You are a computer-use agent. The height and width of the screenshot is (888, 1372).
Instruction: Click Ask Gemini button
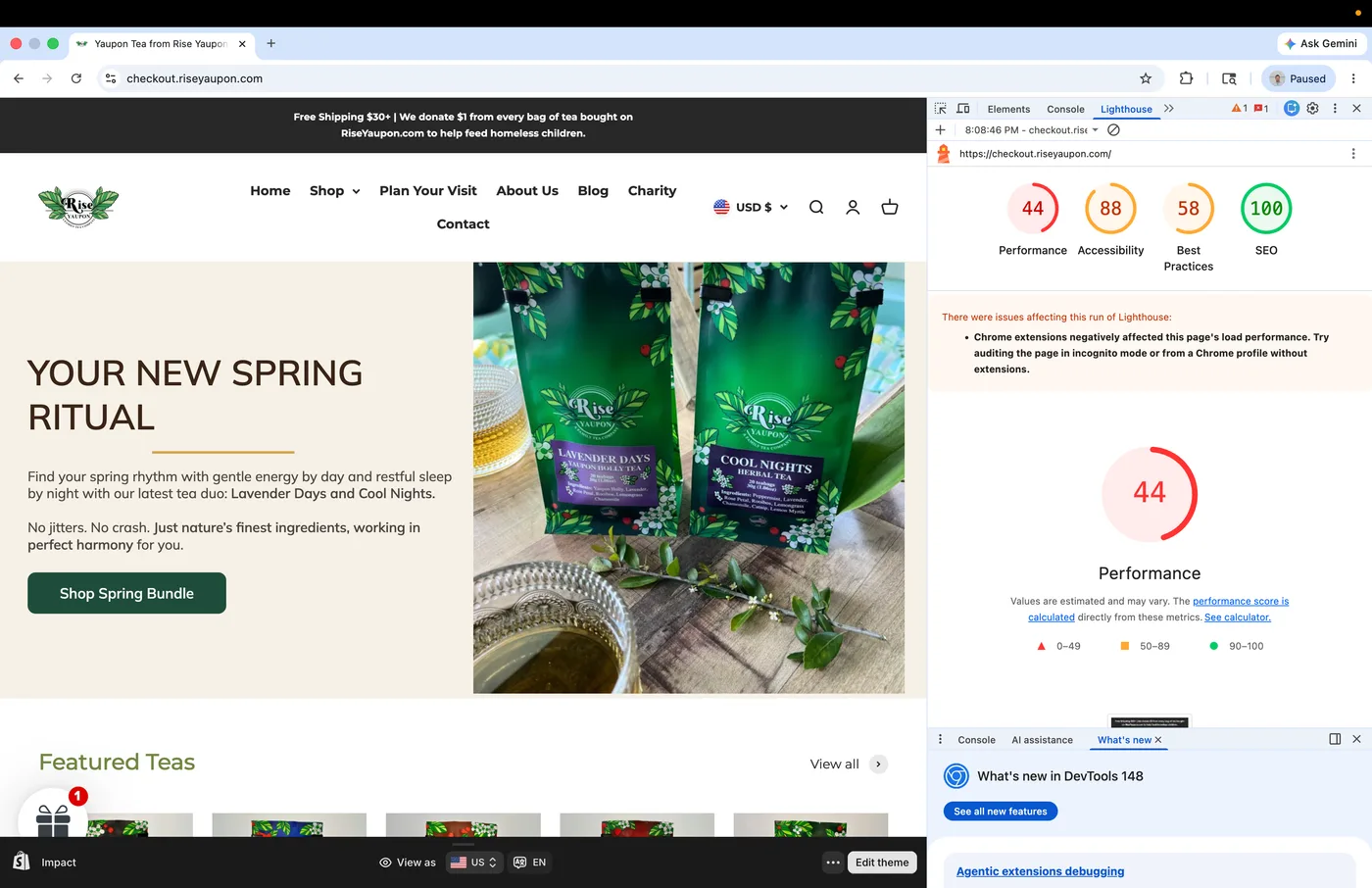(x=1321, y=43)
